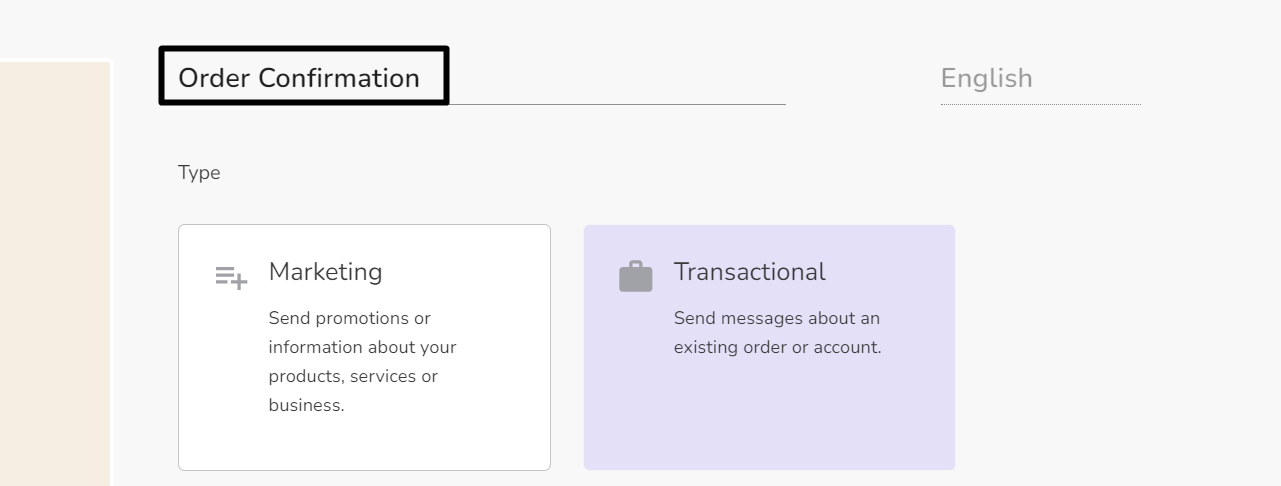Select the Transactional type card
1281x486 pixels.
[769, 347]
